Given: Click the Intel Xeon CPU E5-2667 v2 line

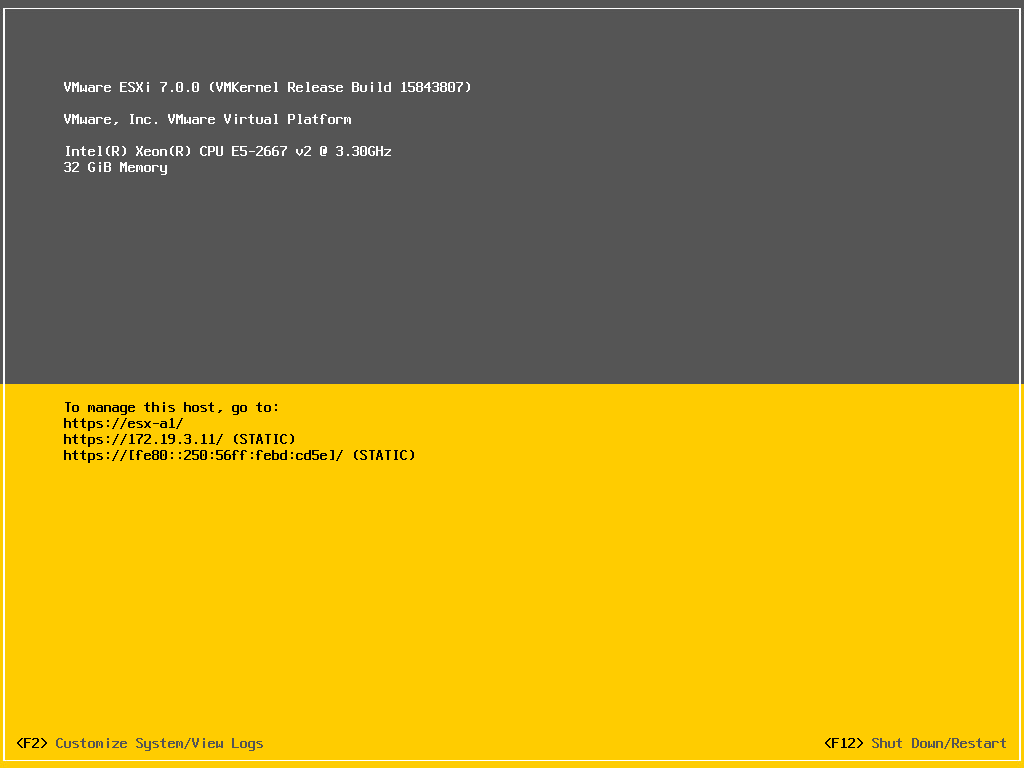Looking at the screenshot, I should 227,152.
